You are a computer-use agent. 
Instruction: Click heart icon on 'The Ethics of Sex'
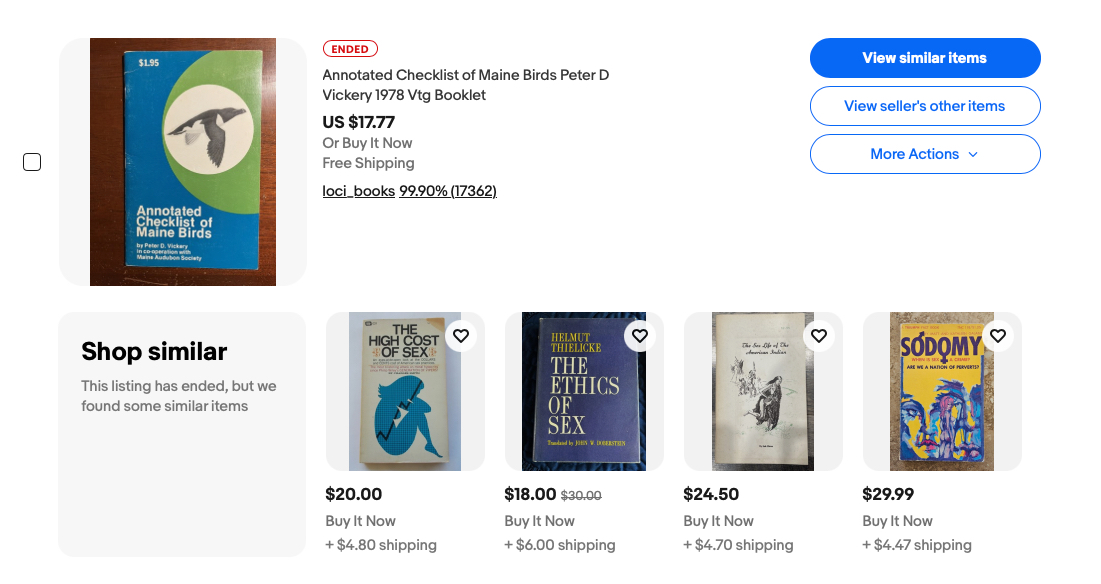pyautogui.click(x=640, y=336)
